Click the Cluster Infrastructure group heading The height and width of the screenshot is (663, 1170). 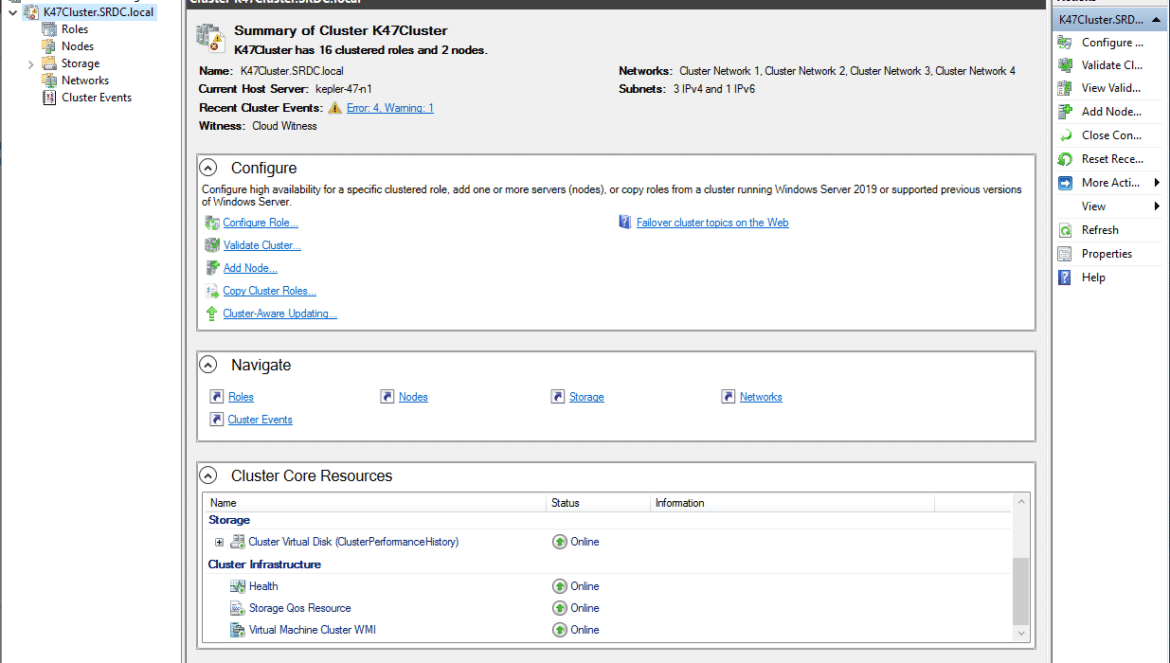point(264,565)
